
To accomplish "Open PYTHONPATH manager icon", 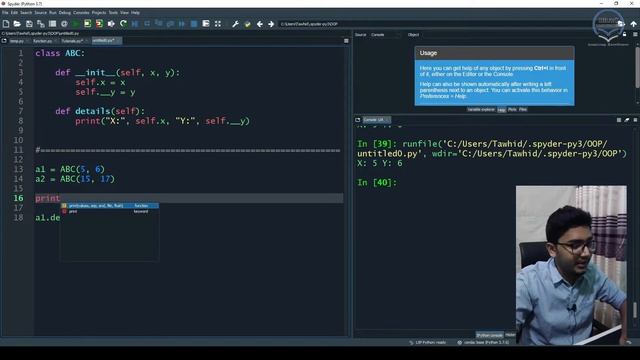I will [247, 24].
